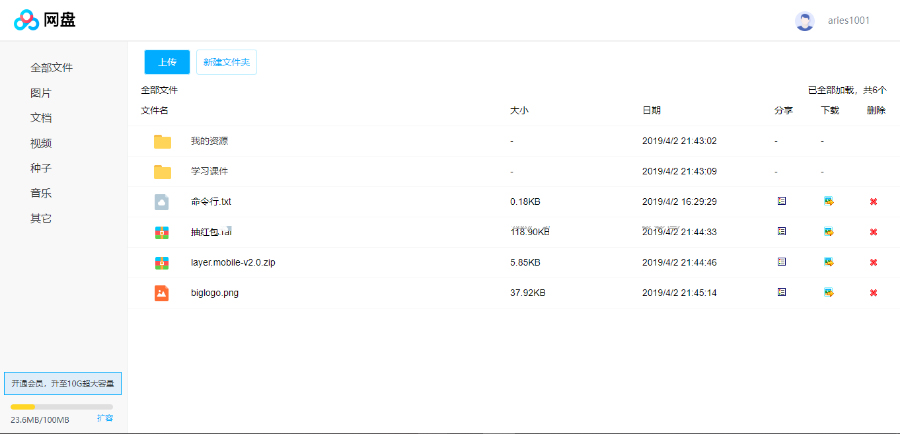Select 视频 category in the sidebar
Viewport: 900px width, 434px height.
[41, 144]
